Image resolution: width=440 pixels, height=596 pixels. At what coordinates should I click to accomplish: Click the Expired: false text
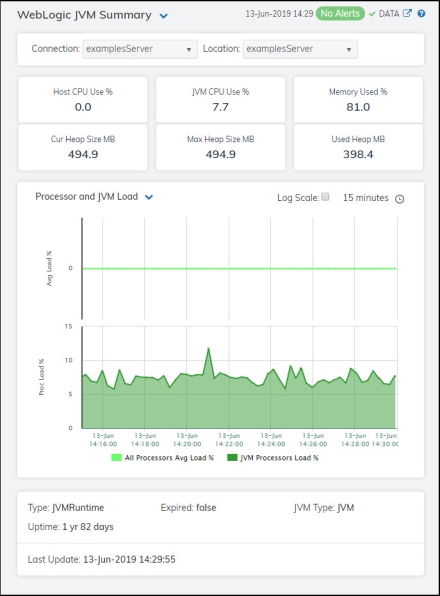[x=188, y=508]
